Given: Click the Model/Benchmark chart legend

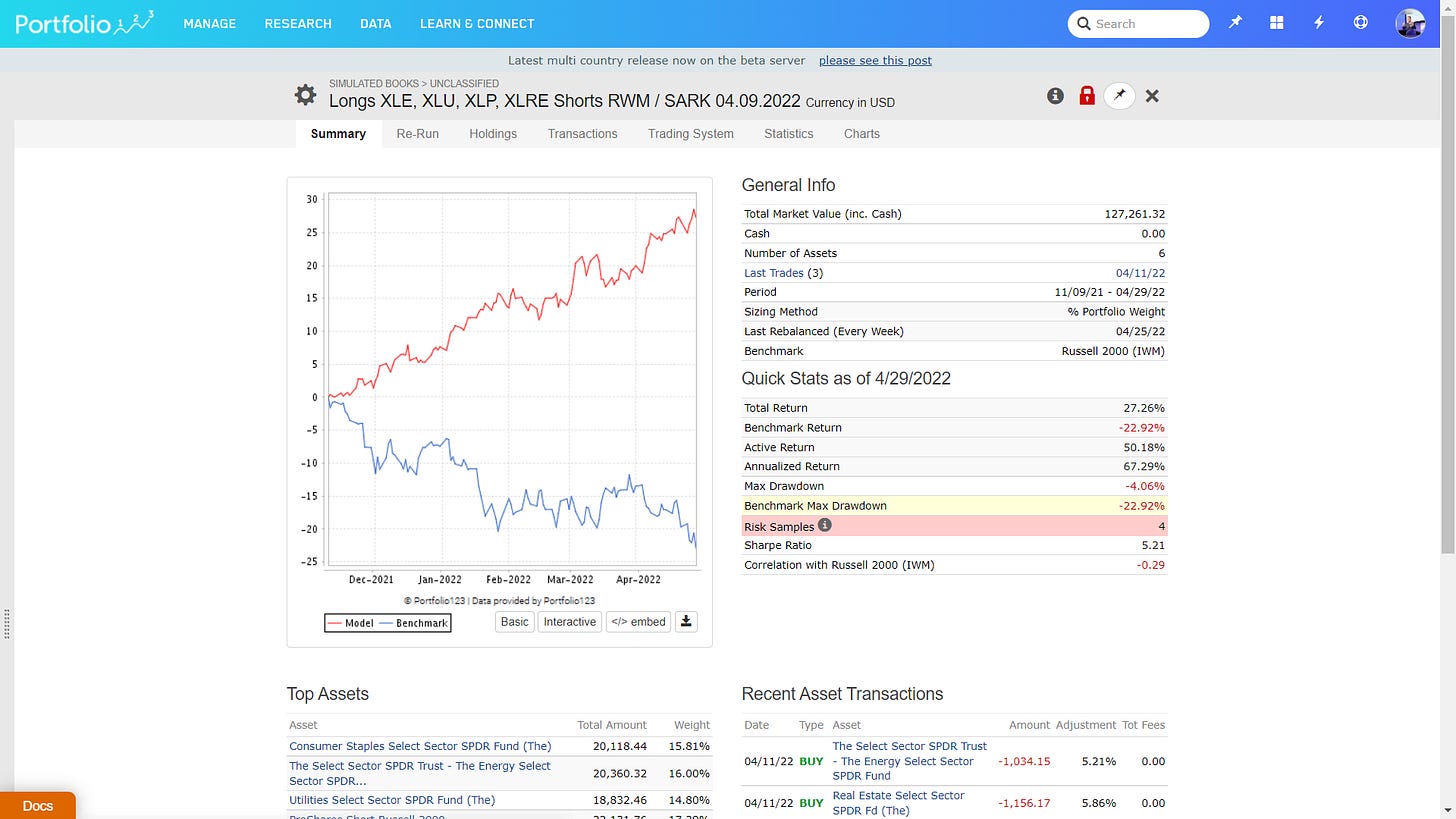Looking at the screenshot, I should [x=388, y=622].
